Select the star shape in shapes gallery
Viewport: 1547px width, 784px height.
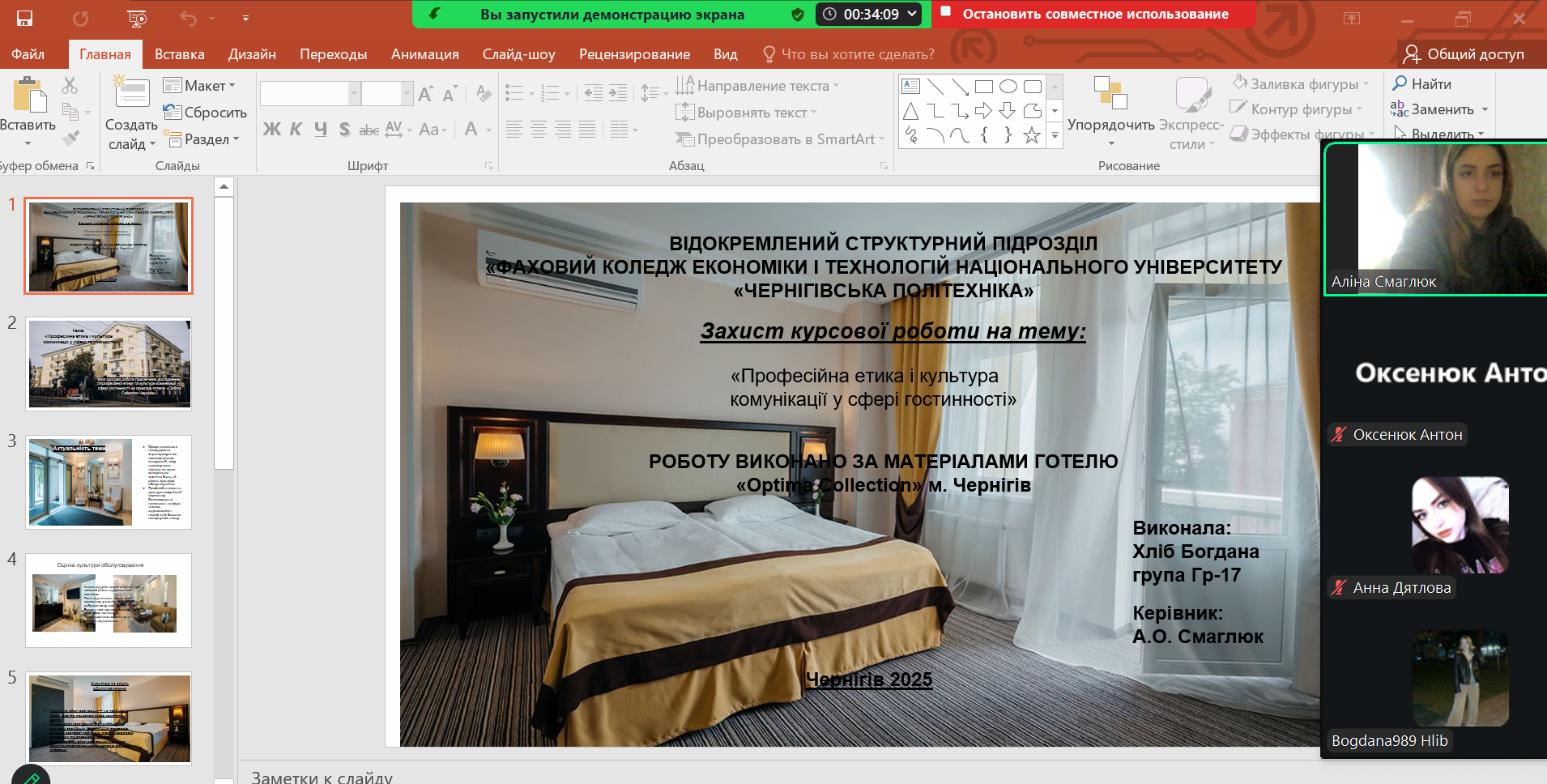click(x=1031, y=135)
